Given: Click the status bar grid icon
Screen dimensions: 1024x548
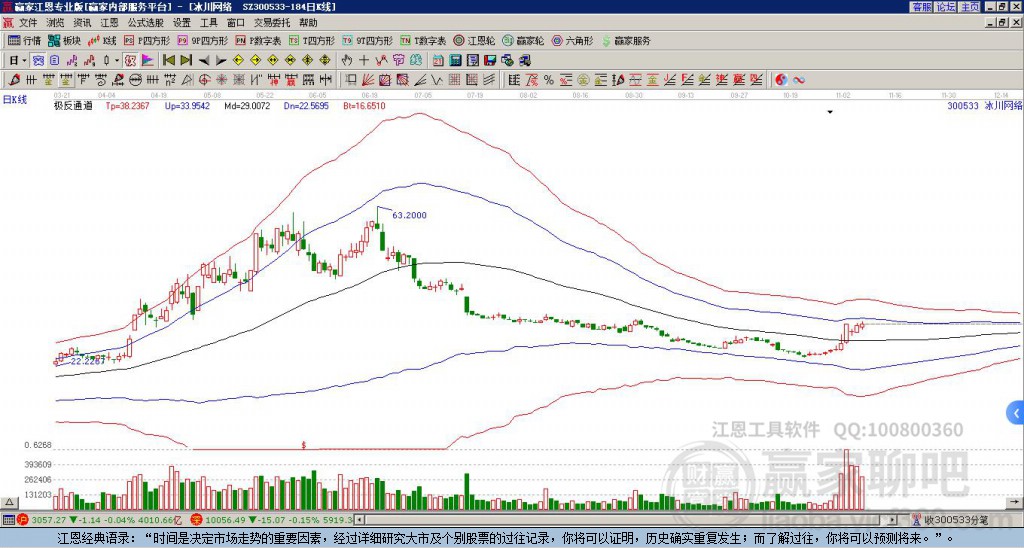Looking at the screenshot, I should (8, 520).
